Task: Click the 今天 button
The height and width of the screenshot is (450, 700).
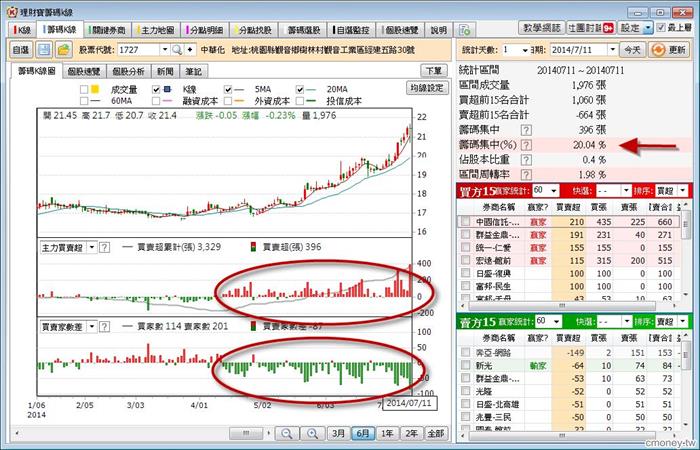Action: pyautogui.click(x=633, y=50)
